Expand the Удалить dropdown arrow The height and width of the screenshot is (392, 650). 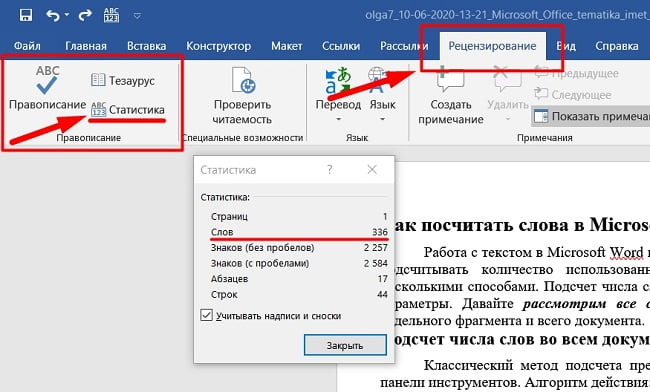click(508, 119)
